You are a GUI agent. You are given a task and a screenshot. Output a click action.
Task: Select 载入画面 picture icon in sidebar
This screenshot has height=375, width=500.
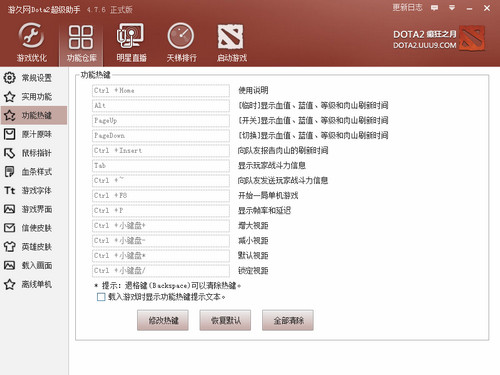point(9,265)
